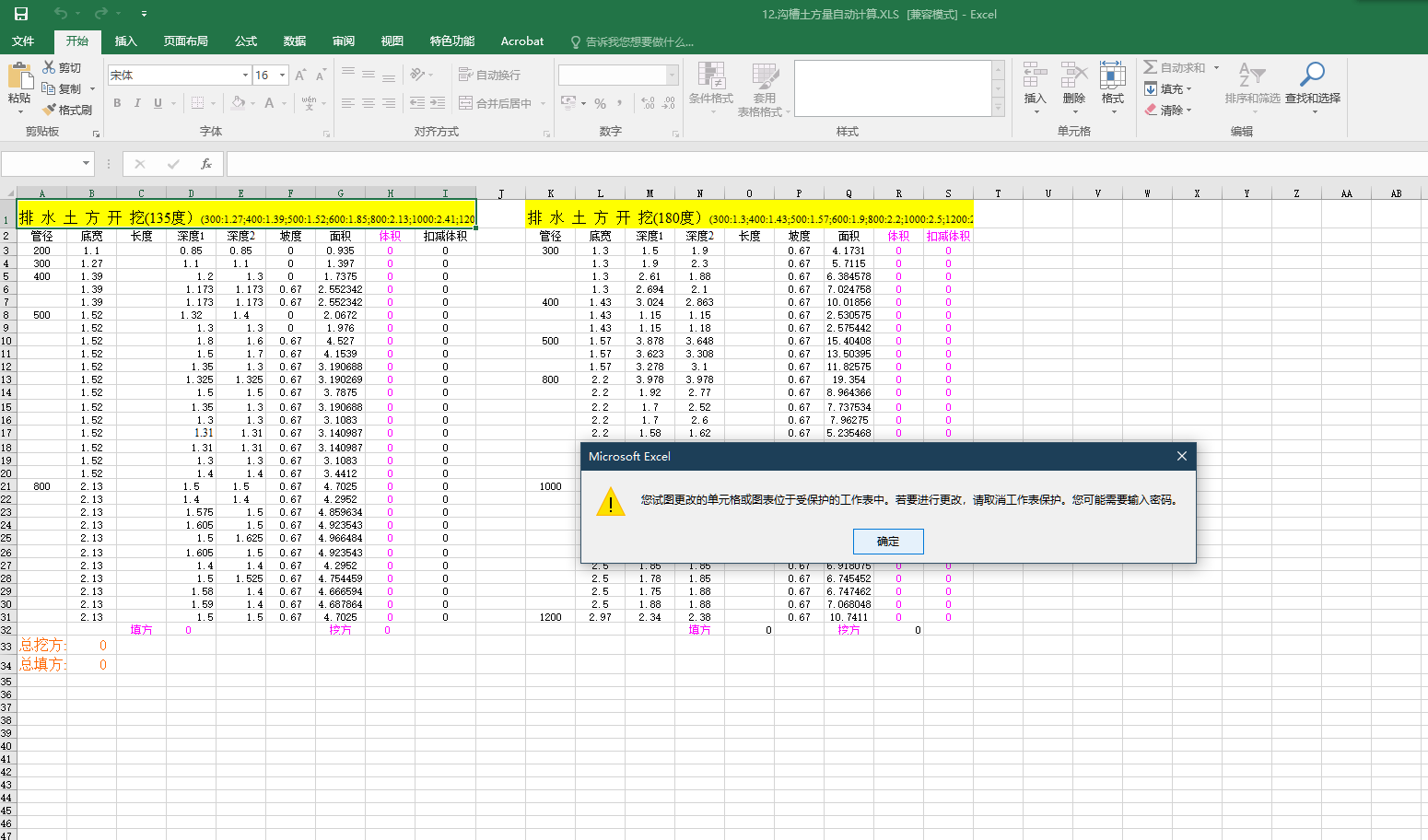This screenshot has width=1428, height=840.
Task: Open font group dialog launcher
Action: (326, 134)
